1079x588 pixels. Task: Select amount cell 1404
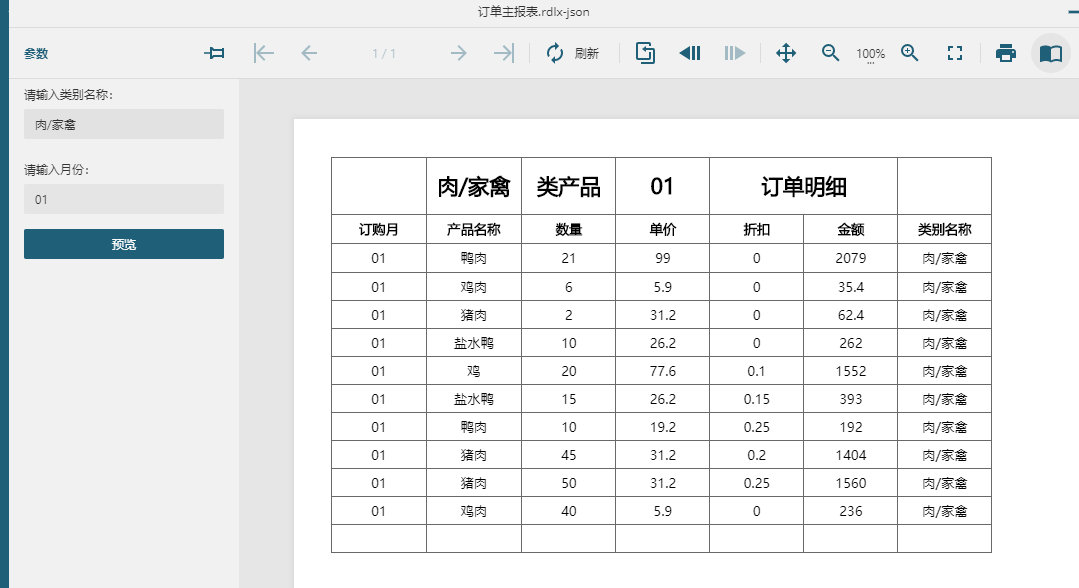[851, 455]
